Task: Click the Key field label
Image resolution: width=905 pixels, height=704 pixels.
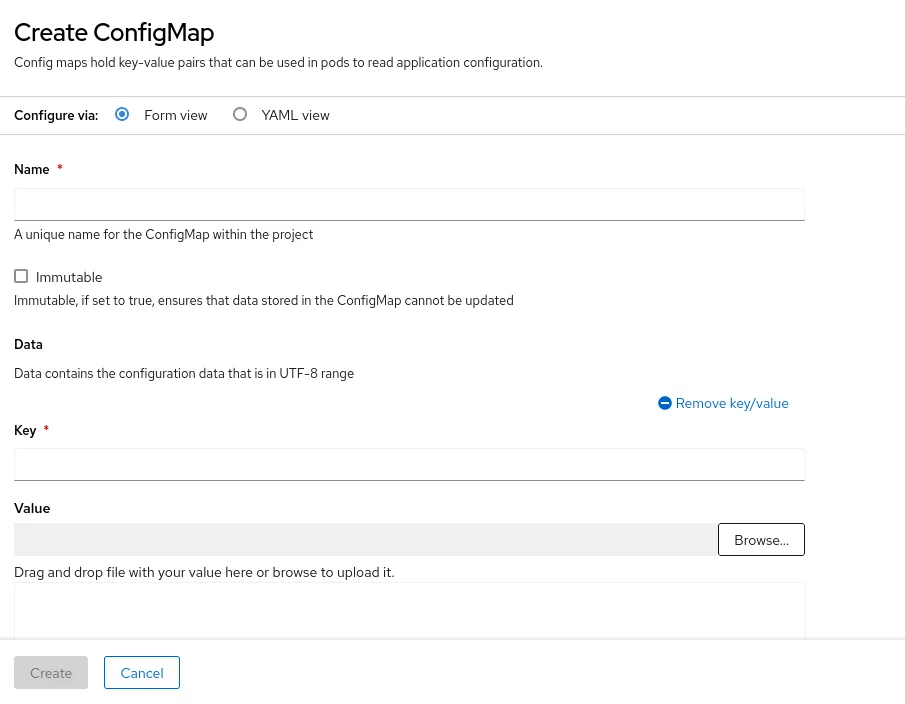Action: [25, 430]
